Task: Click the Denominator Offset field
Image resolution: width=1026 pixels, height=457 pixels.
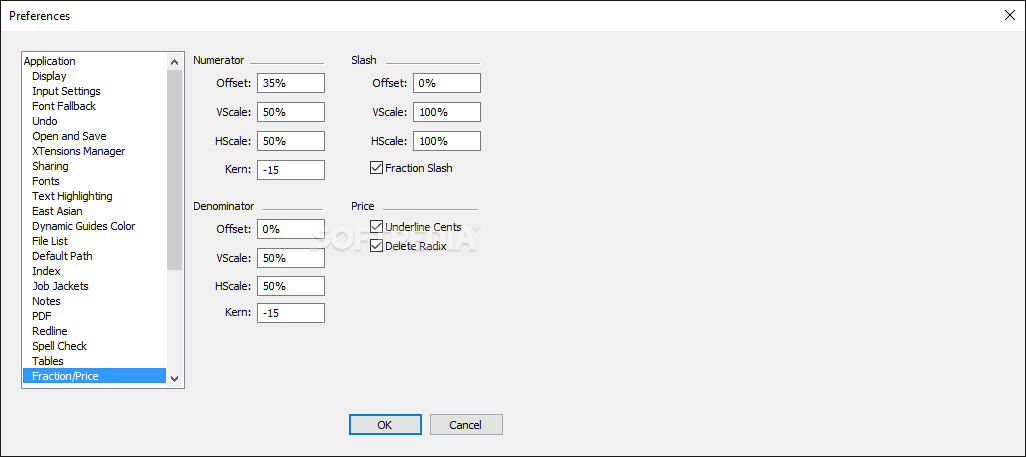Action: [291, 229]
